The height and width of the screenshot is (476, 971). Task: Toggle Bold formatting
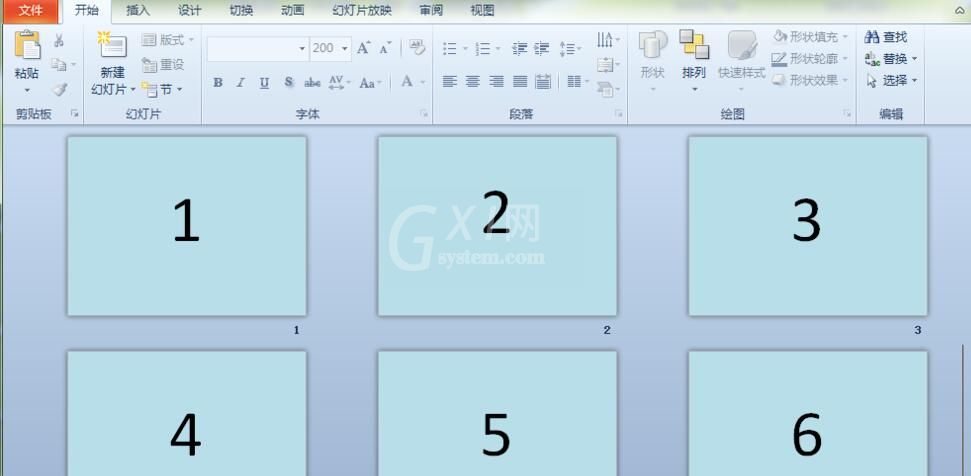point(218,82)
